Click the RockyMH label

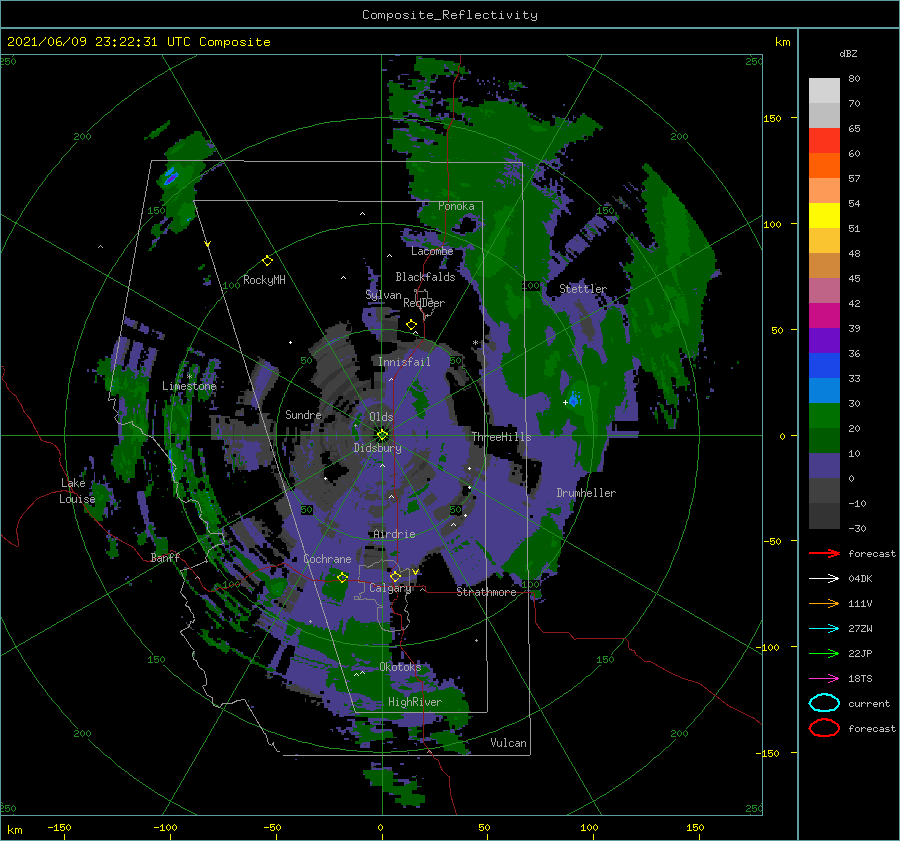pos(264,280)
